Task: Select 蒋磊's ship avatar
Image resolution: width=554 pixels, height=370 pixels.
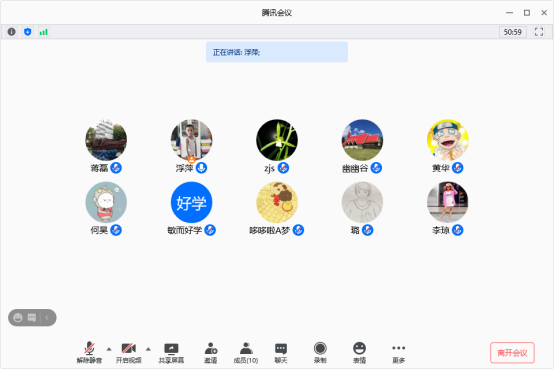Action: tap(106, 140)
